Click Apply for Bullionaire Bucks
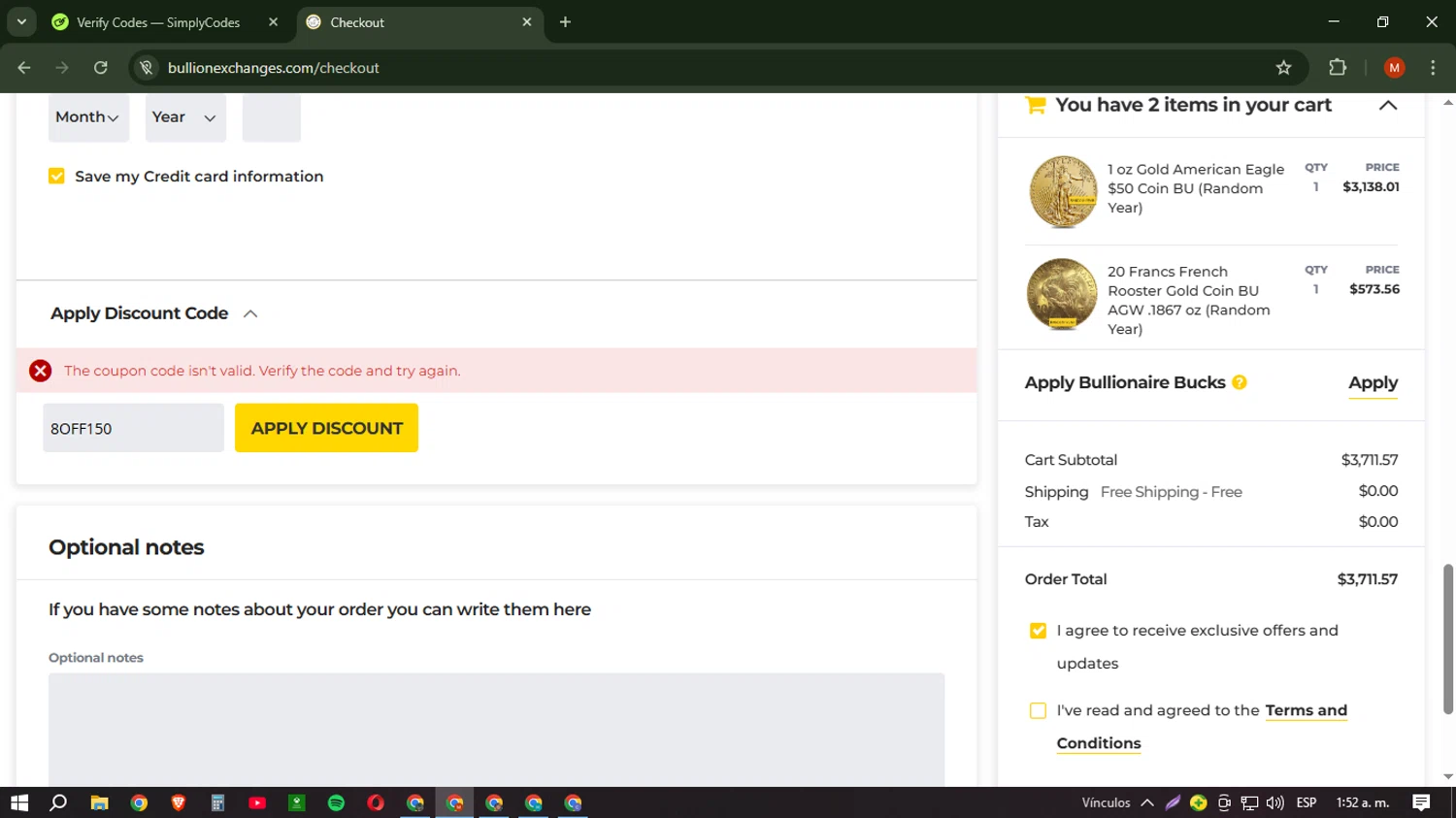This screenshot has height=818, width=1456. [1373, 382]
